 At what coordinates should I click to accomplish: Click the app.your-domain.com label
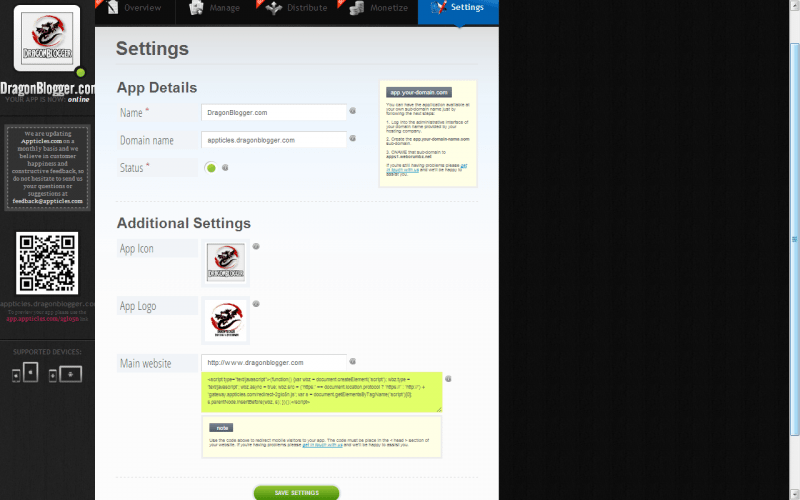pyautogui.click(x=419, y=92)
